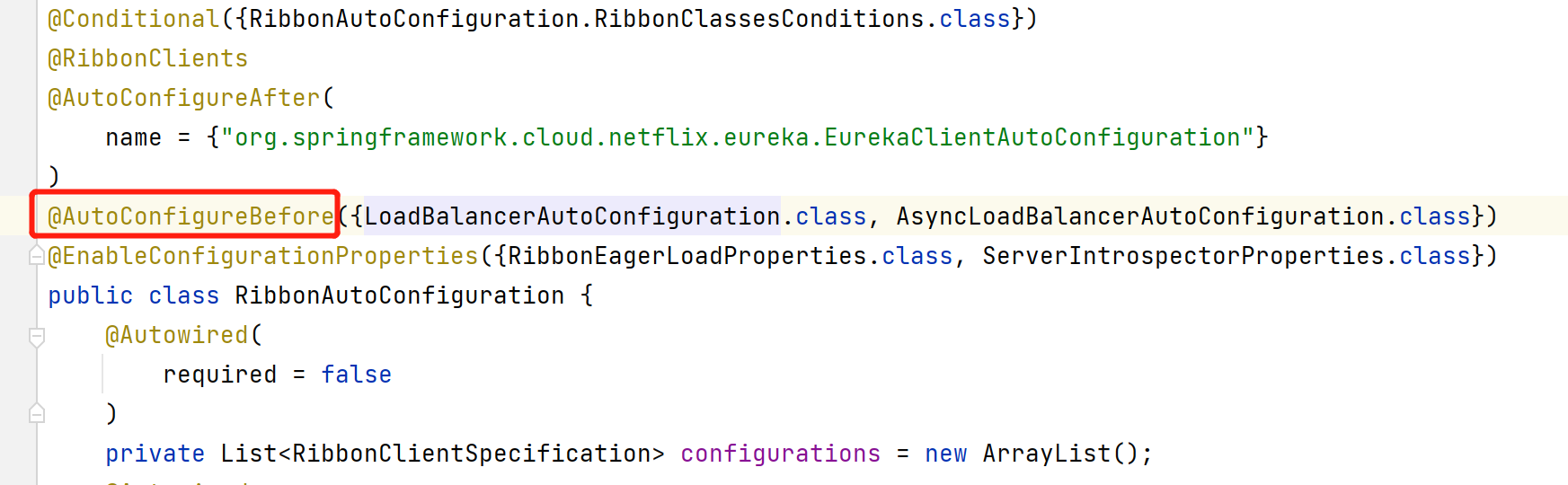This screenshot has width=1568, height=485.
Task: Click fold end marker beside closing parenthesis
Action: click(37, 413)
